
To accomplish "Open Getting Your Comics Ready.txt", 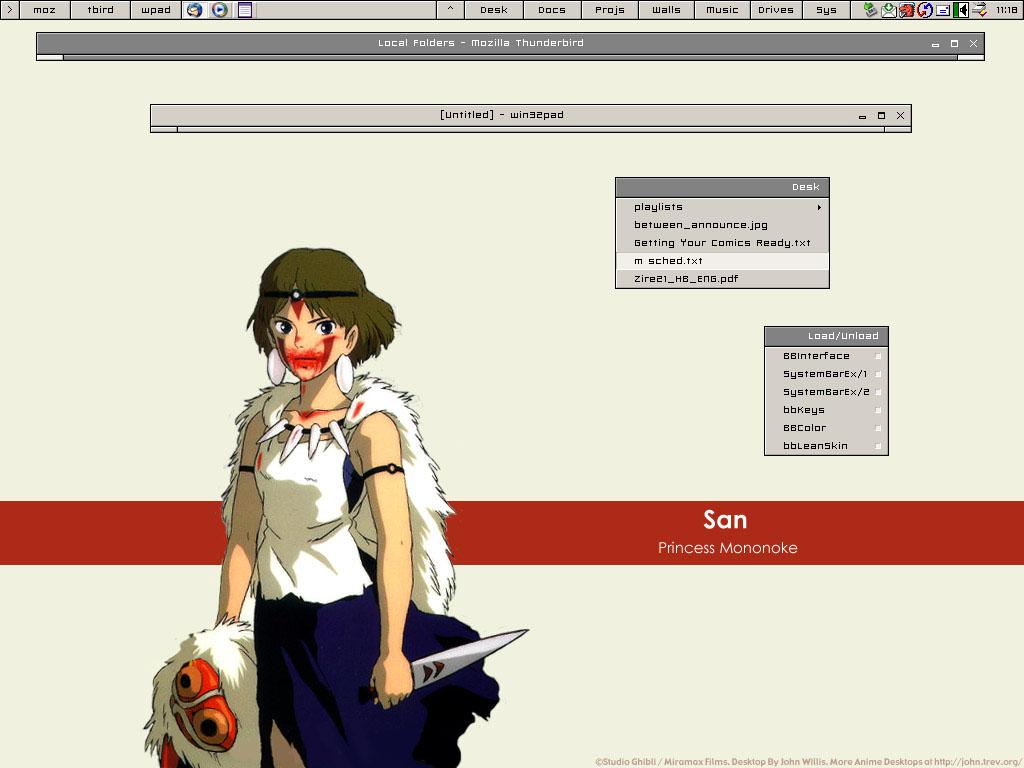I will (722, 243).
